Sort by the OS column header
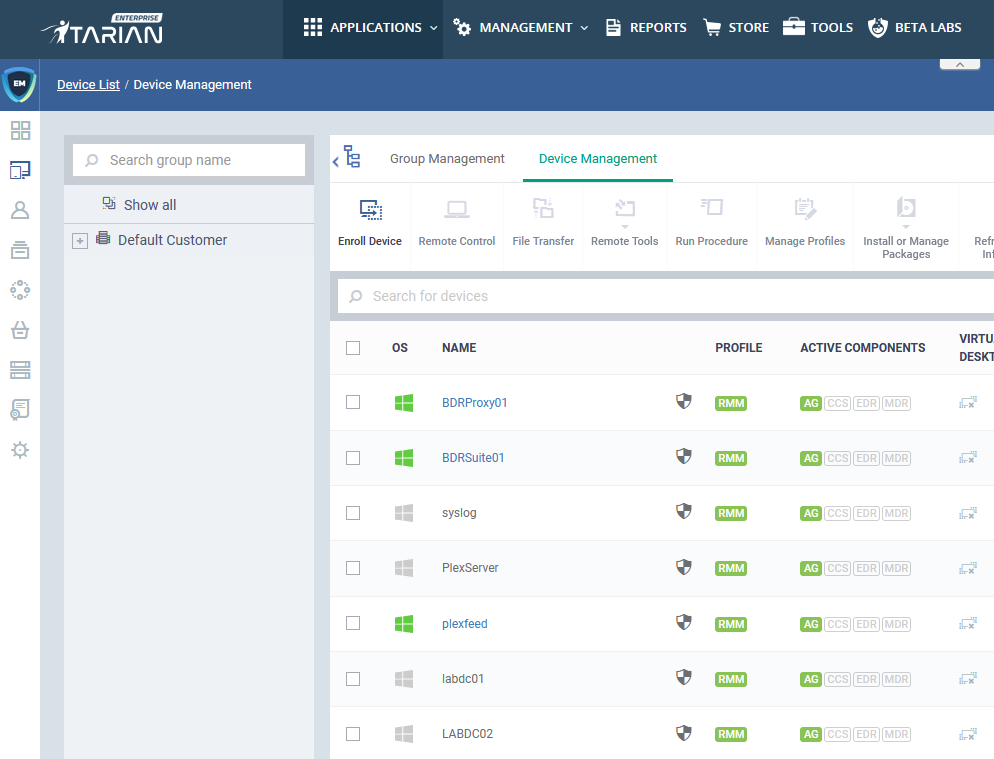 (399, 347)
